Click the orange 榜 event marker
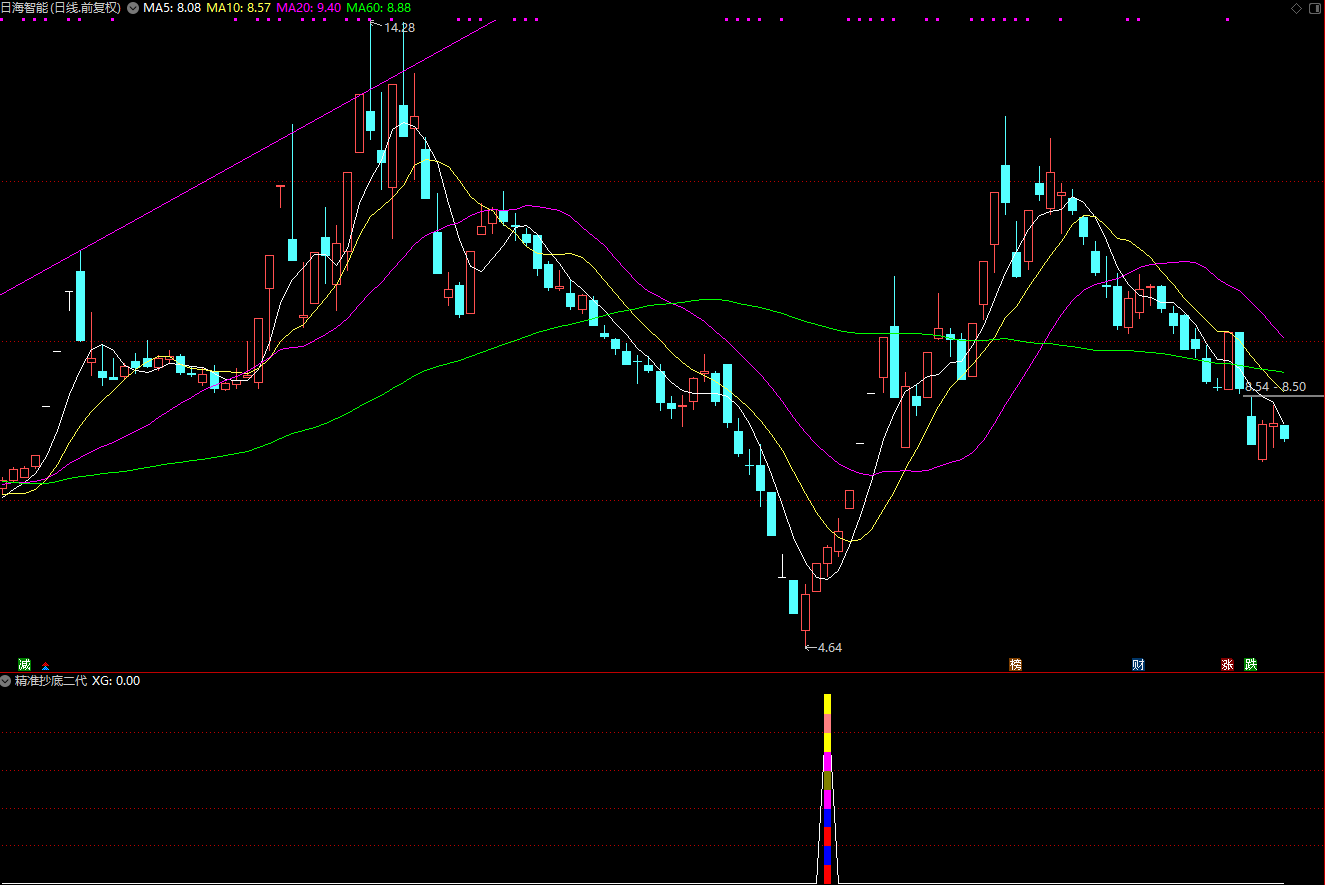The width and height of the screenshot is (1325, 885). [x=1016, y=665]
